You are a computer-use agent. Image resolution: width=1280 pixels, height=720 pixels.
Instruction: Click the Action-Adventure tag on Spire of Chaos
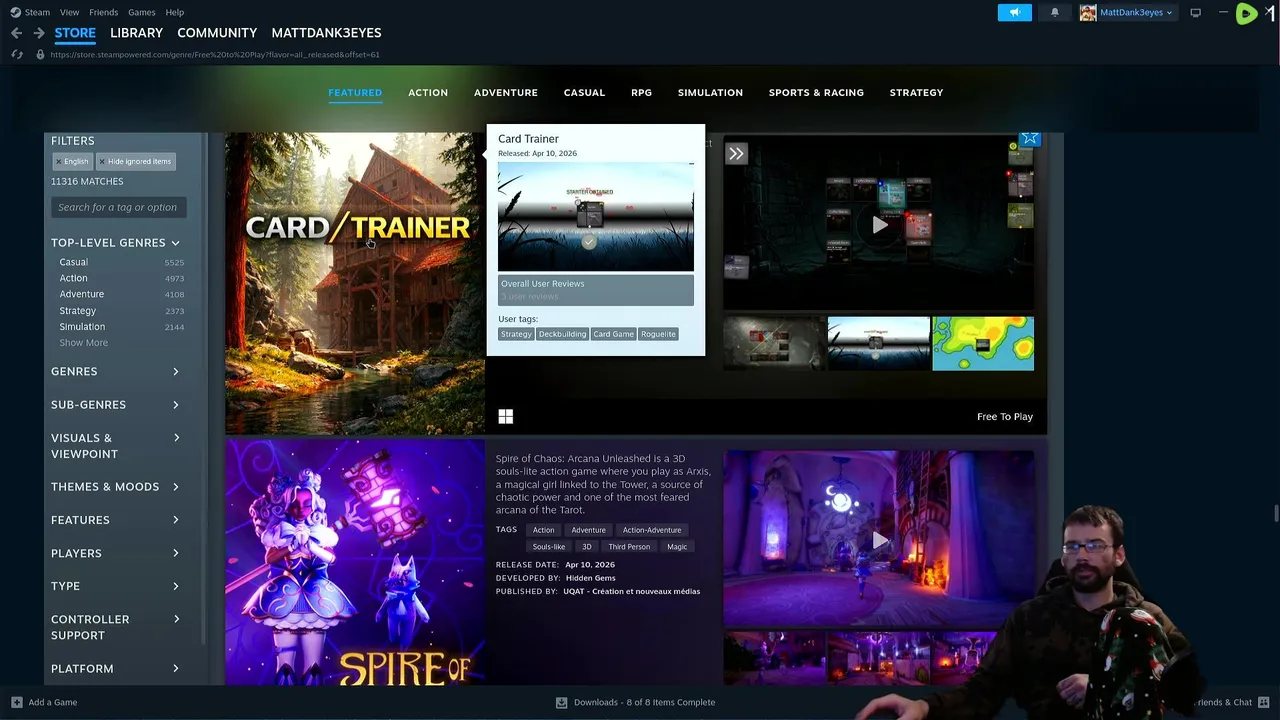click(x=652, y=530)
